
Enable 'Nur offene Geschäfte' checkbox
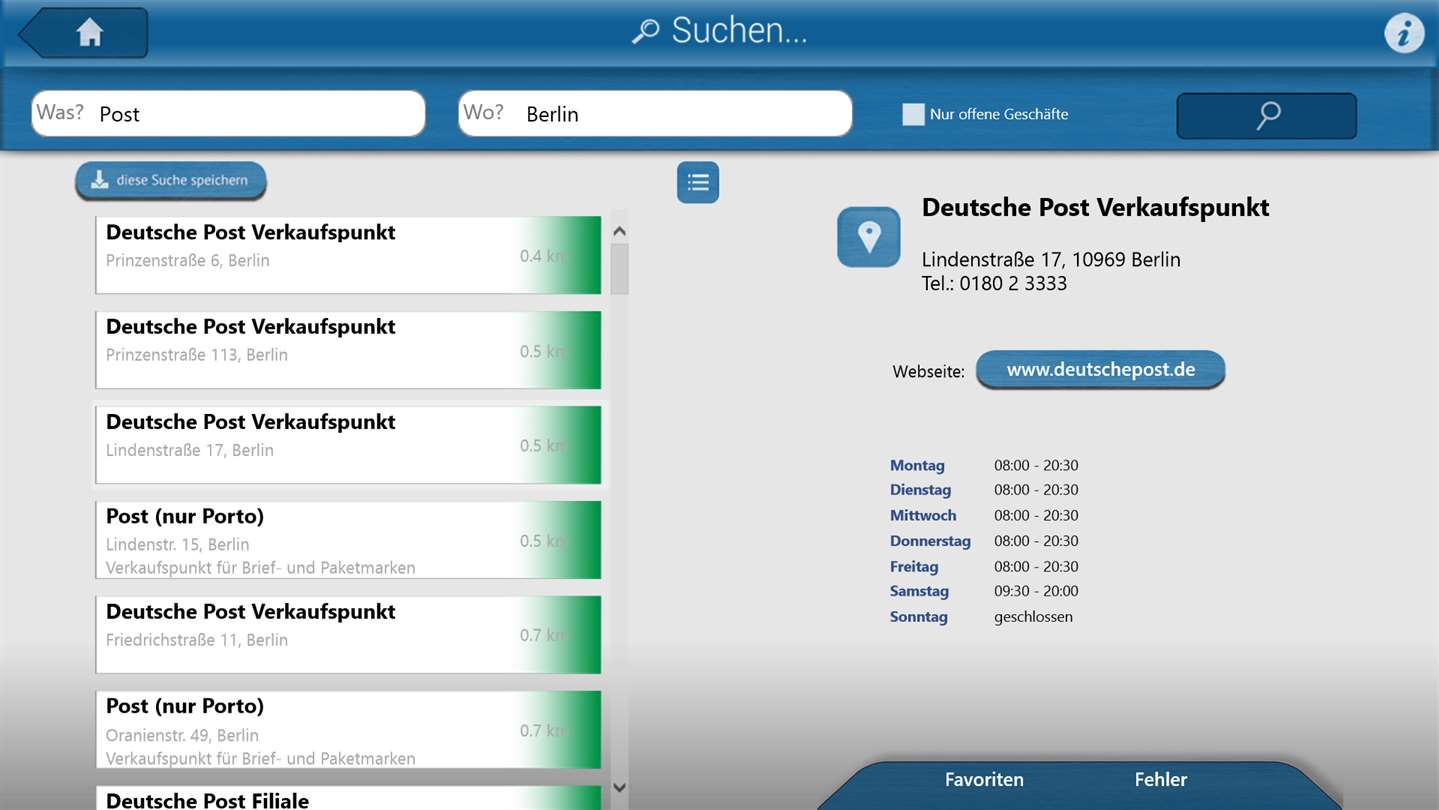(913, 114)
